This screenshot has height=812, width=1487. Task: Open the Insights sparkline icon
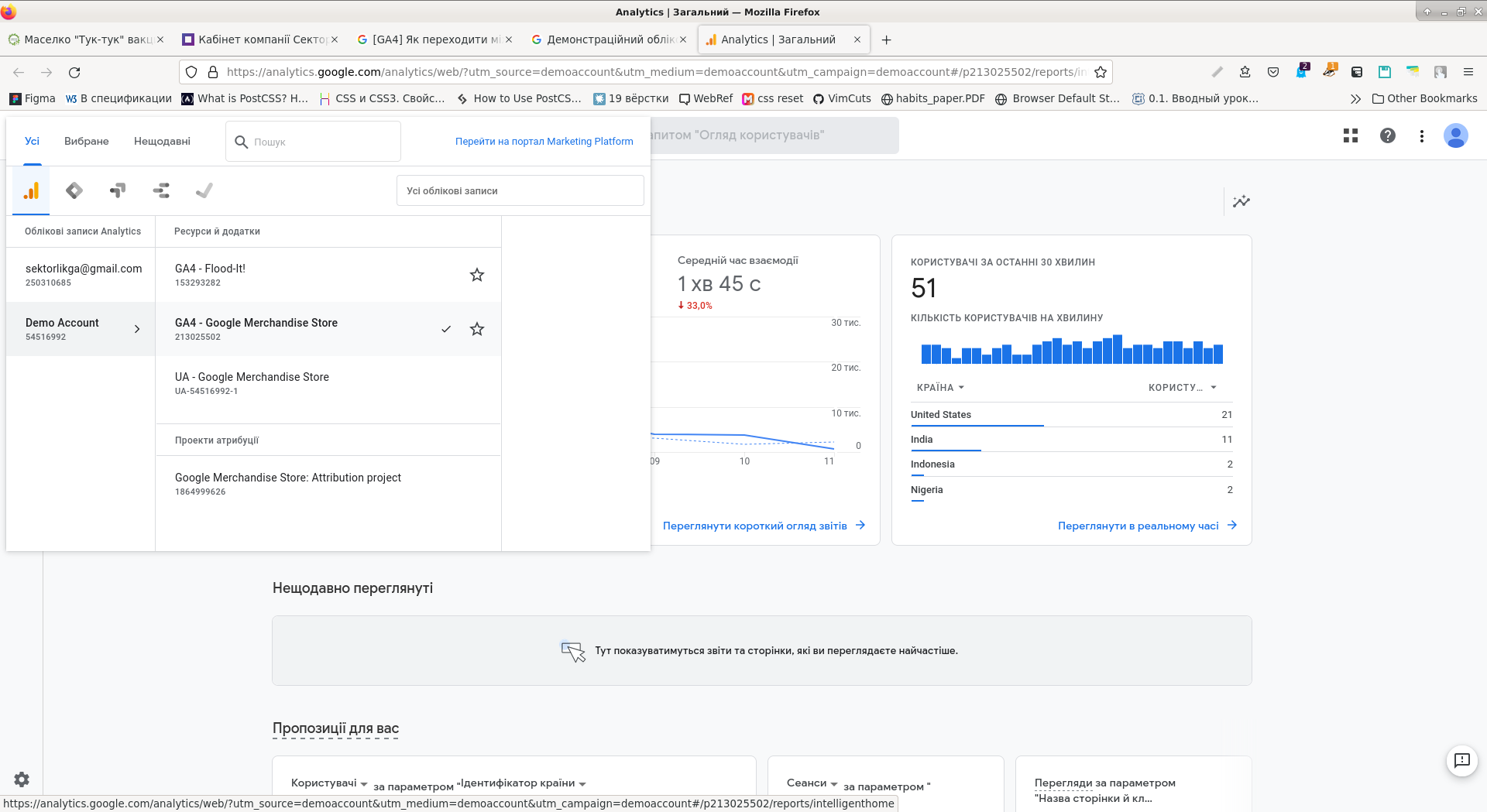point(1241,201)
